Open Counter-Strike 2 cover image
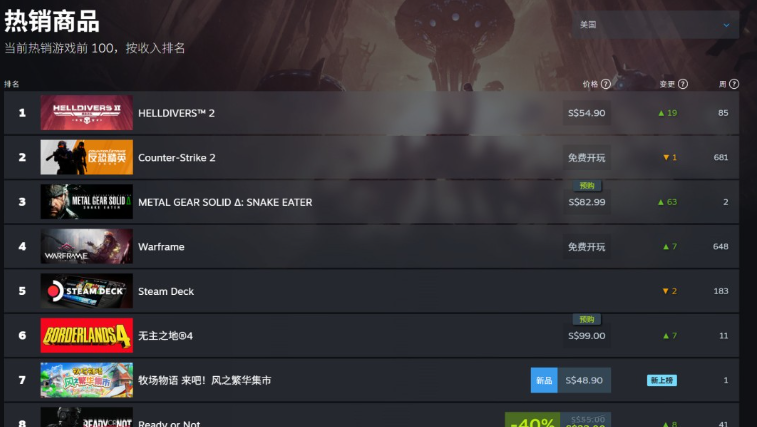Image resolution: width=757 pixels, height=427 pixels. (x=86, y=157)
